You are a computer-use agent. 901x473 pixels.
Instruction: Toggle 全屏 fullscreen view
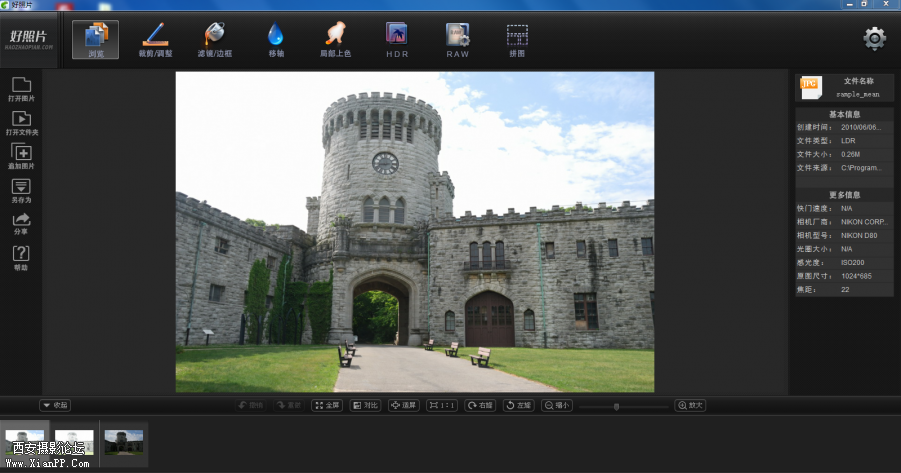point(327,405)
